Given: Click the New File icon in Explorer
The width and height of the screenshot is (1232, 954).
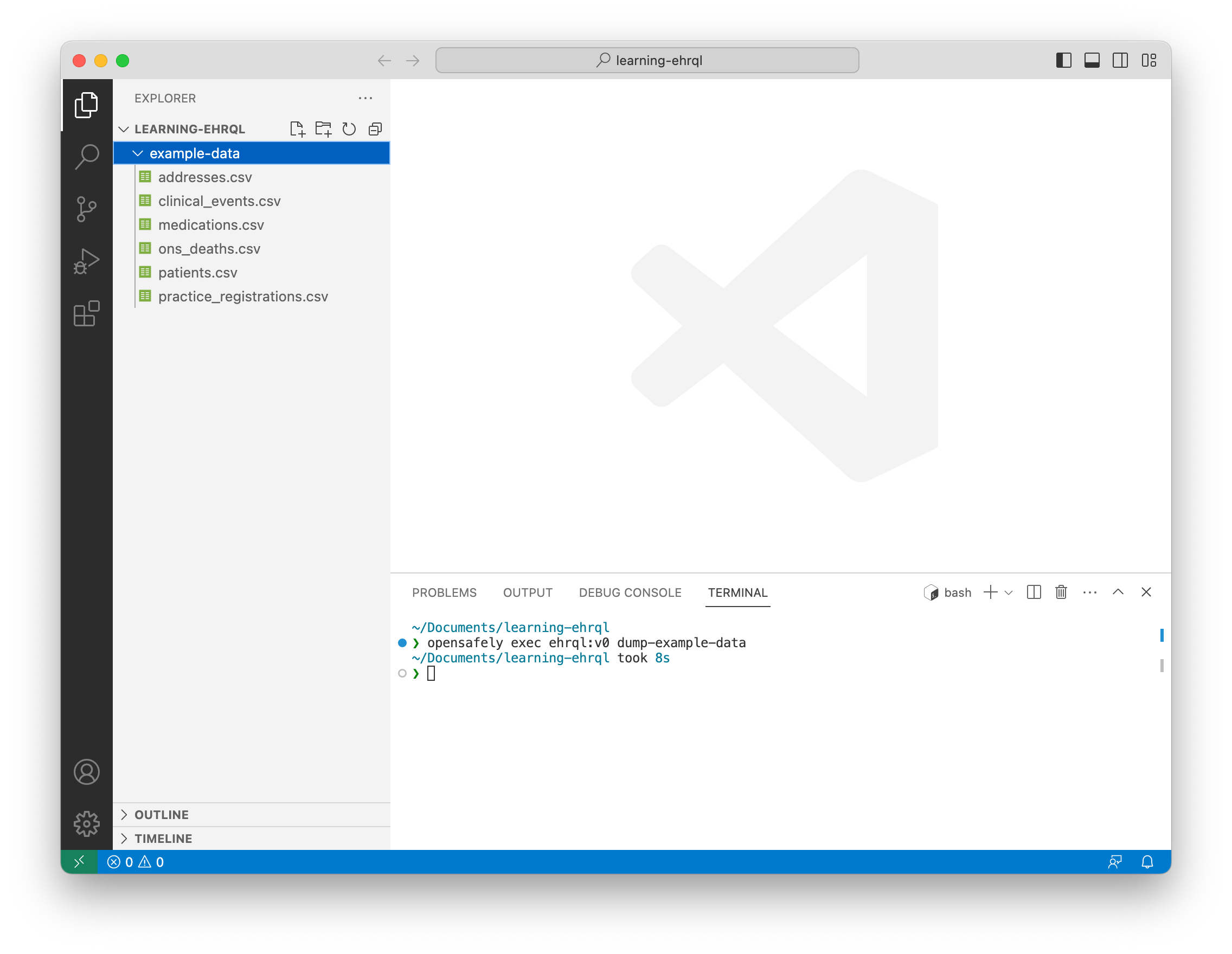Looking at the screenshot, I should (297, 129).
